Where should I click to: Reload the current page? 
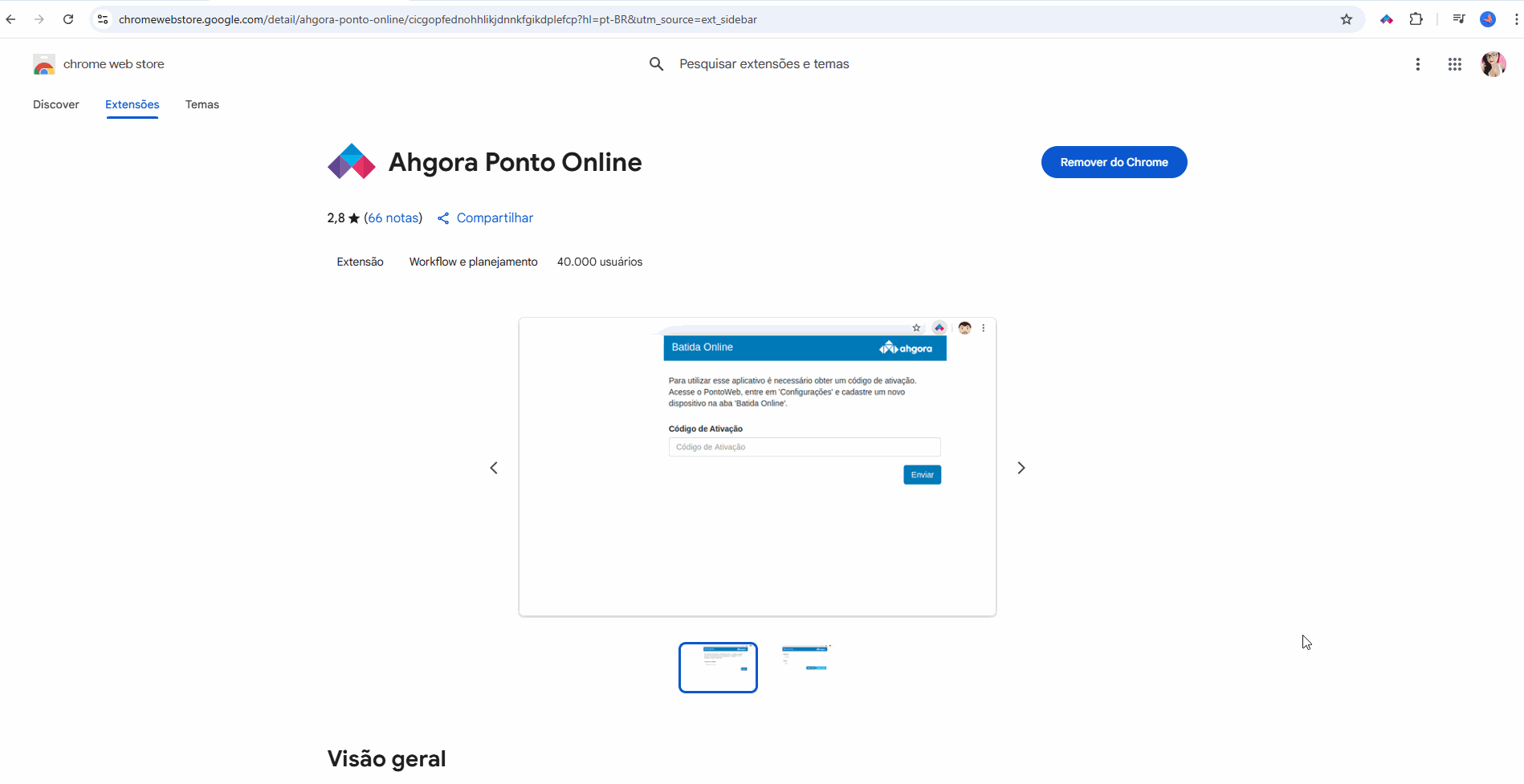point(68,19)
